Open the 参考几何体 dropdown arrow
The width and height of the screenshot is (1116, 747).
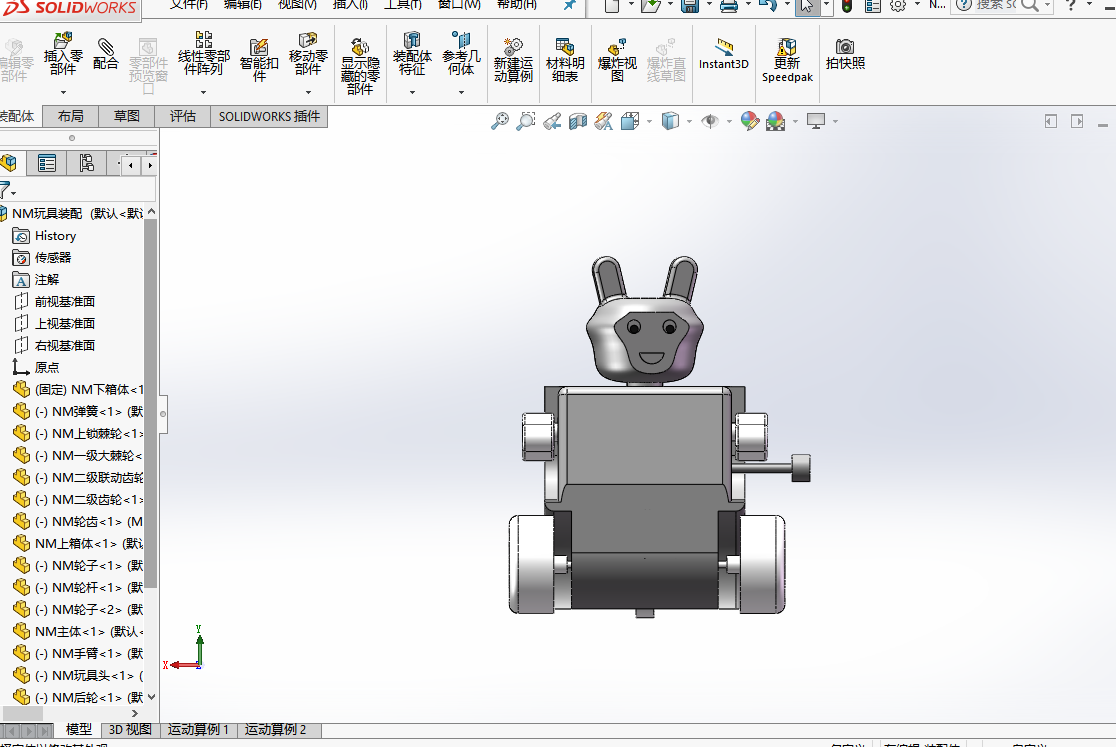point(461,92)
